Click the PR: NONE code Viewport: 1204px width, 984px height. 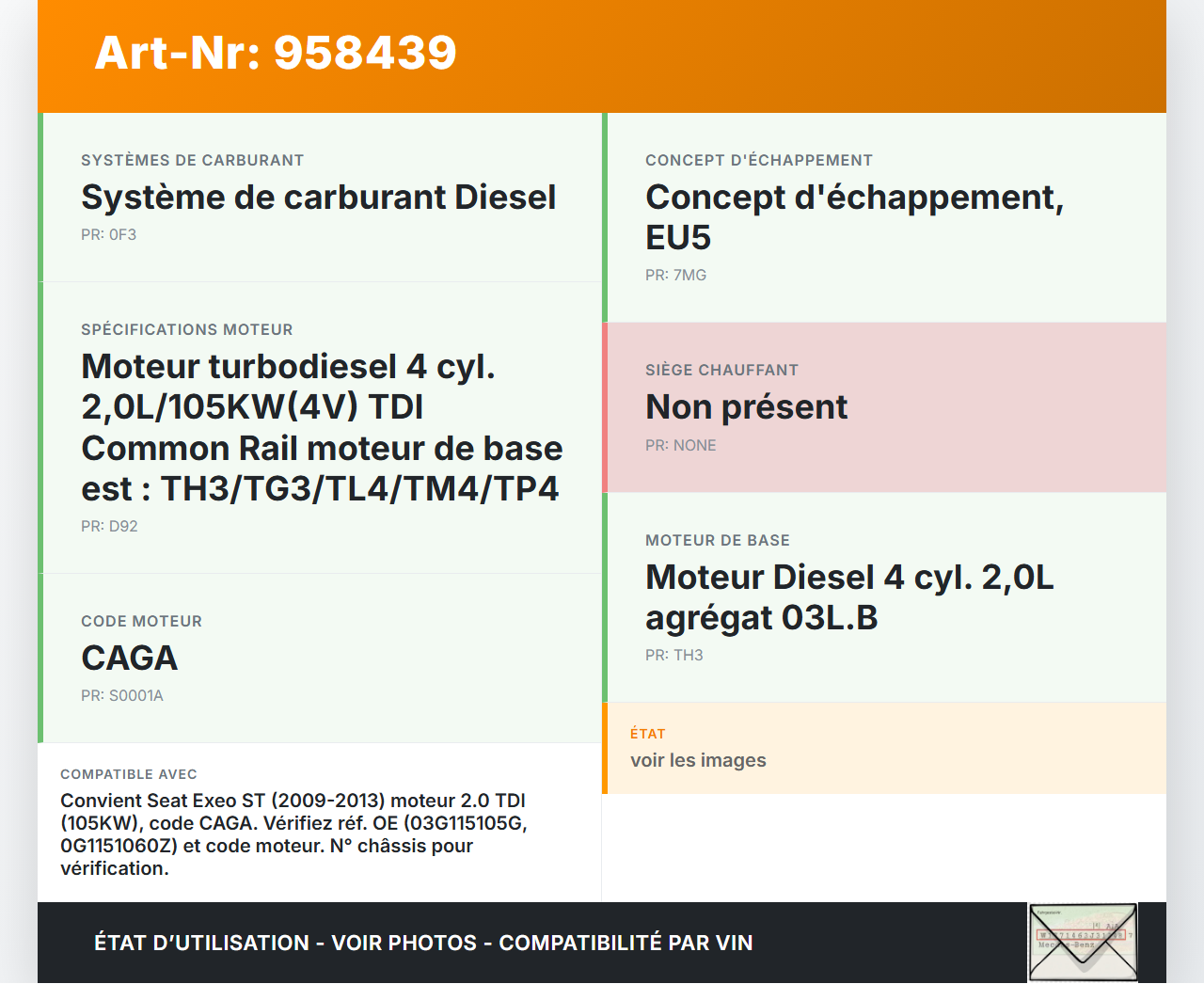point(680,446)
